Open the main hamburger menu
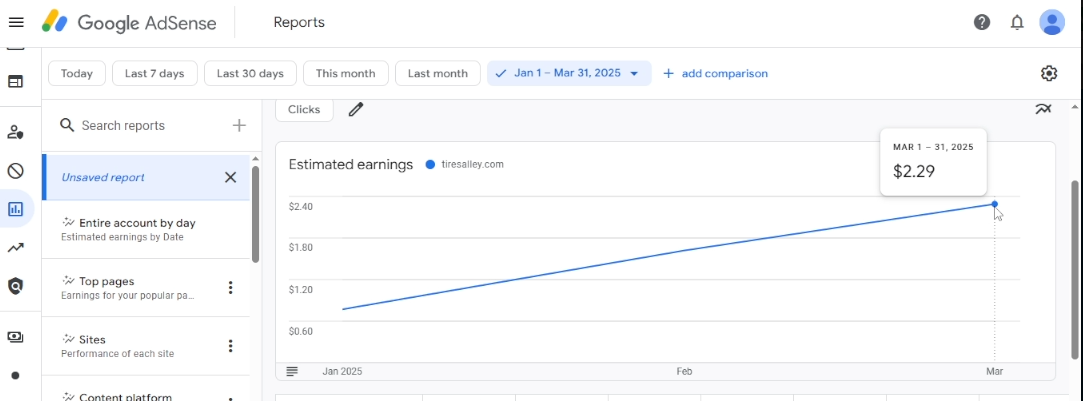 16,23
